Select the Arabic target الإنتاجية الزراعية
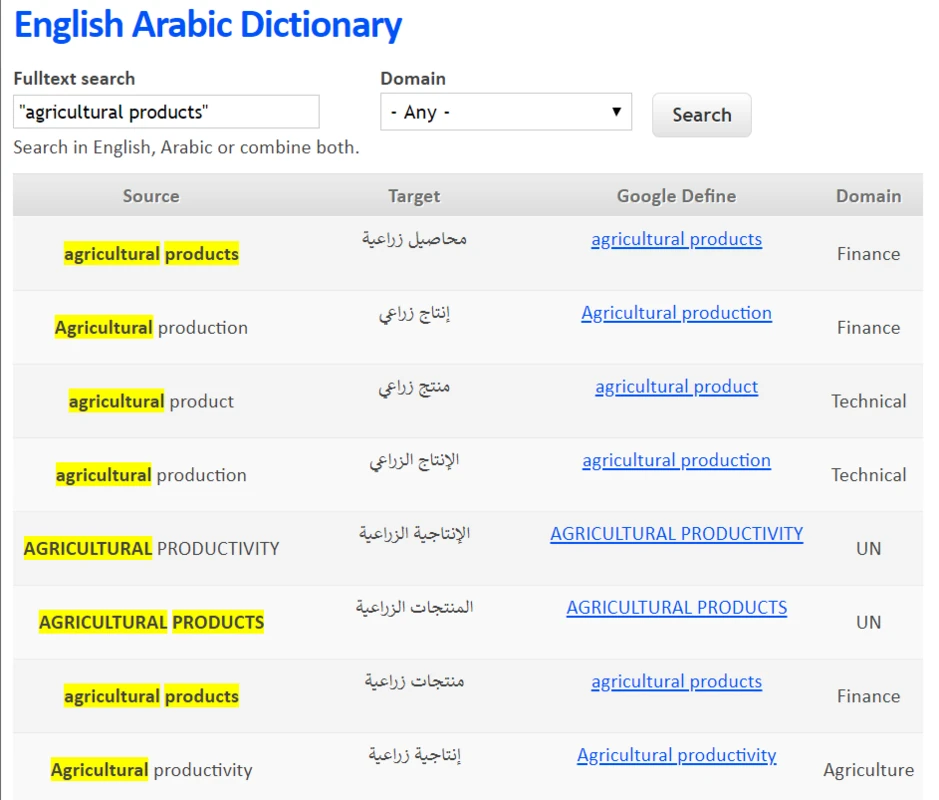 [x=414, y=534]
